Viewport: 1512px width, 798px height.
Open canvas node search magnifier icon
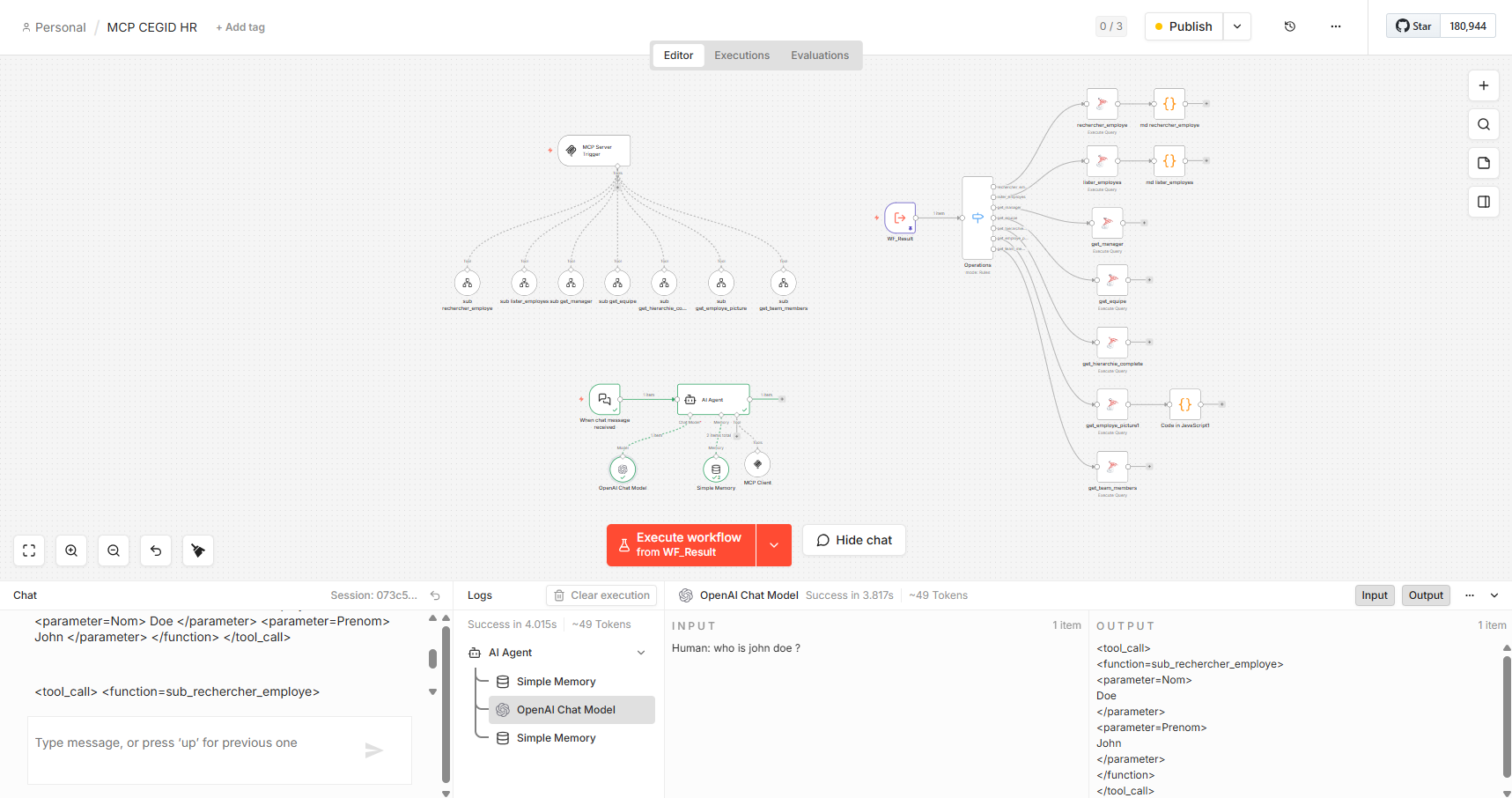[x=1484, y=124]
